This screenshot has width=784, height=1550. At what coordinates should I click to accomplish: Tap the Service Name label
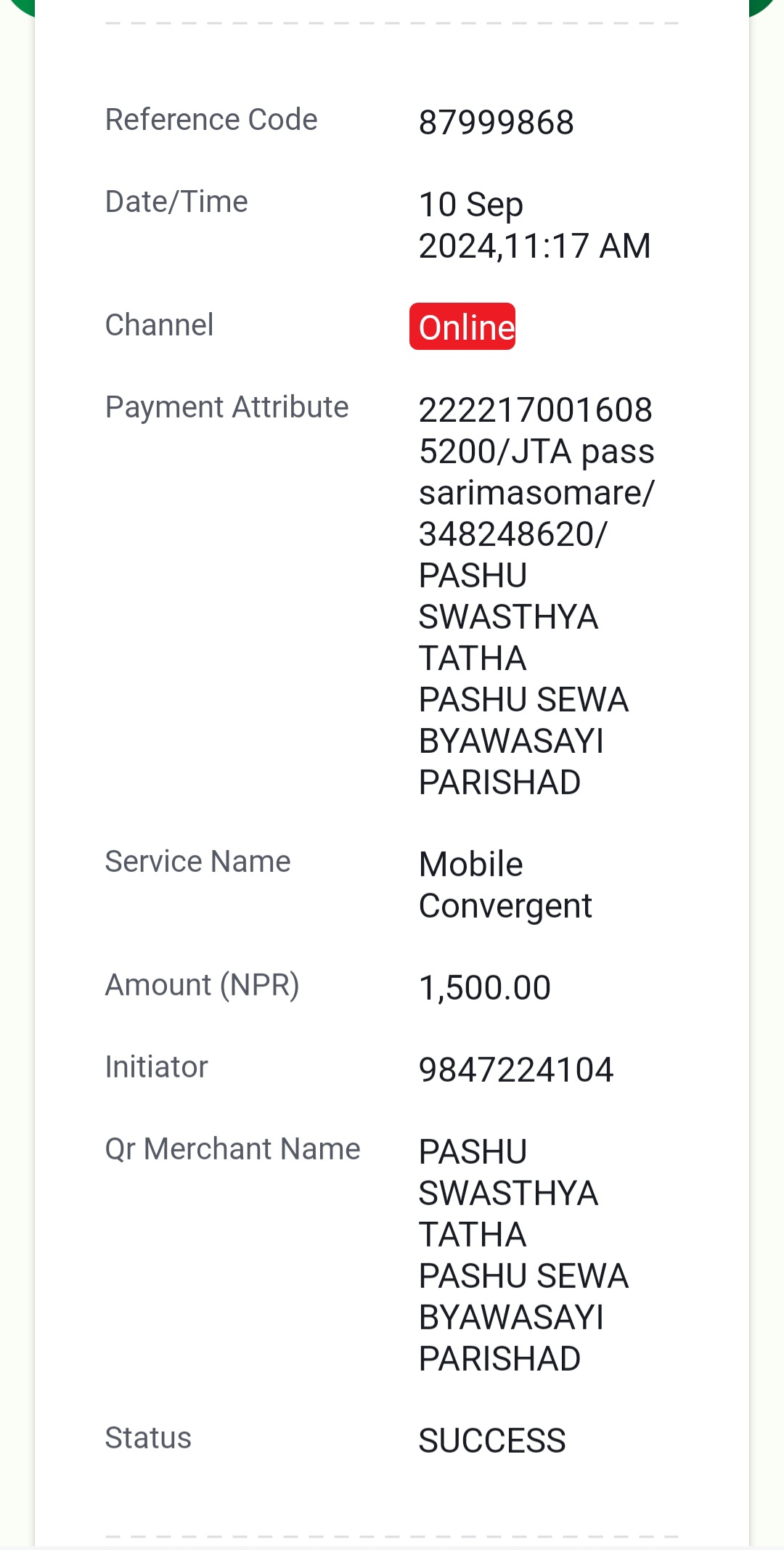[198, 862]
